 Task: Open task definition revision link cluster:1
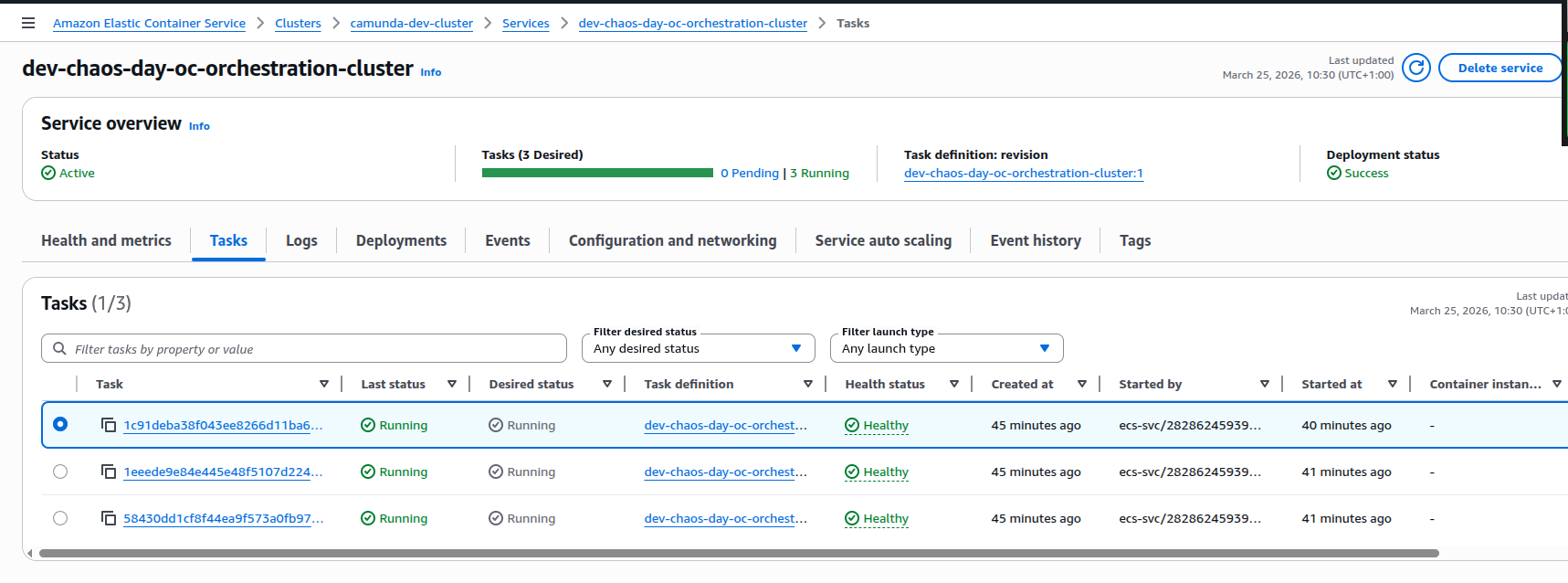pos(1024,173)
